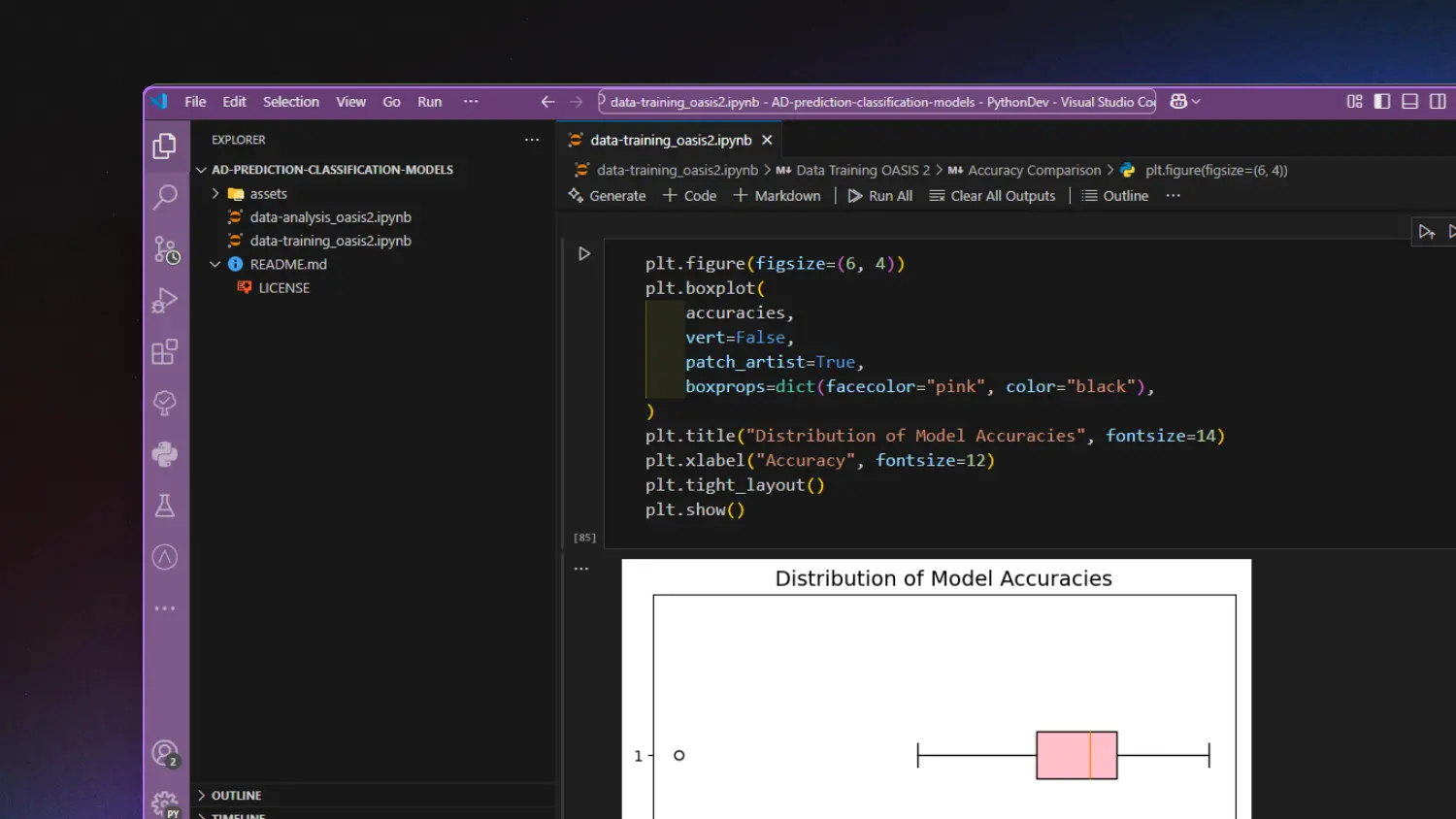Image resolution: width=1456 pixels, height=819 pixels.
Task: Show more menu bar items ellipsis
Action: [x=471, y=101]
